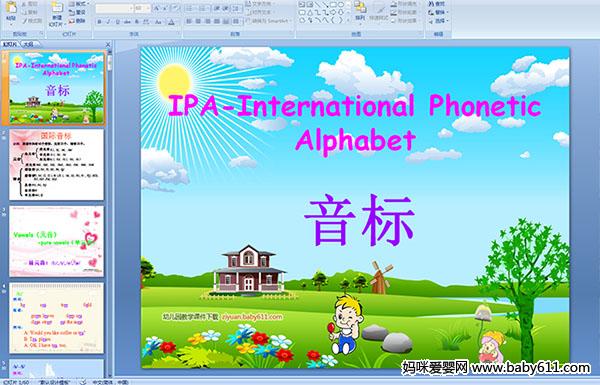
Task: Expand the shapes gallery More arrow
Action: pyautogui.click(x=348, y=20)
